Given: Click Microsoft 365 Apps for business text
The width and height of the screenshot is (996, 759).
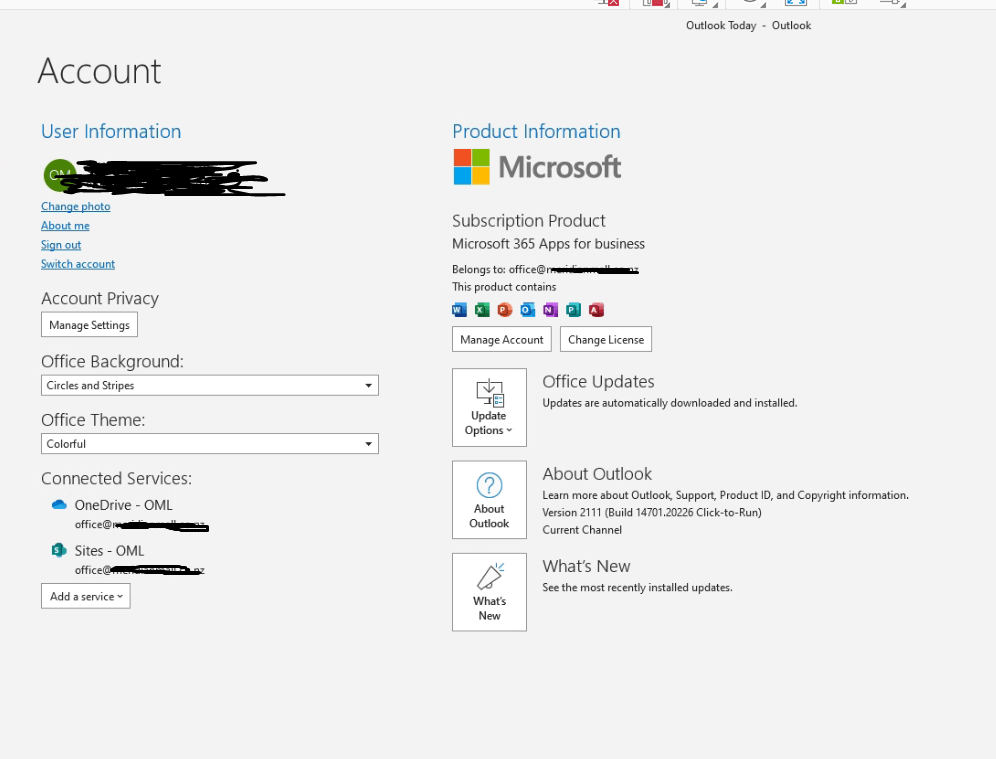Looking at the screenshot, I should point(548,244).
